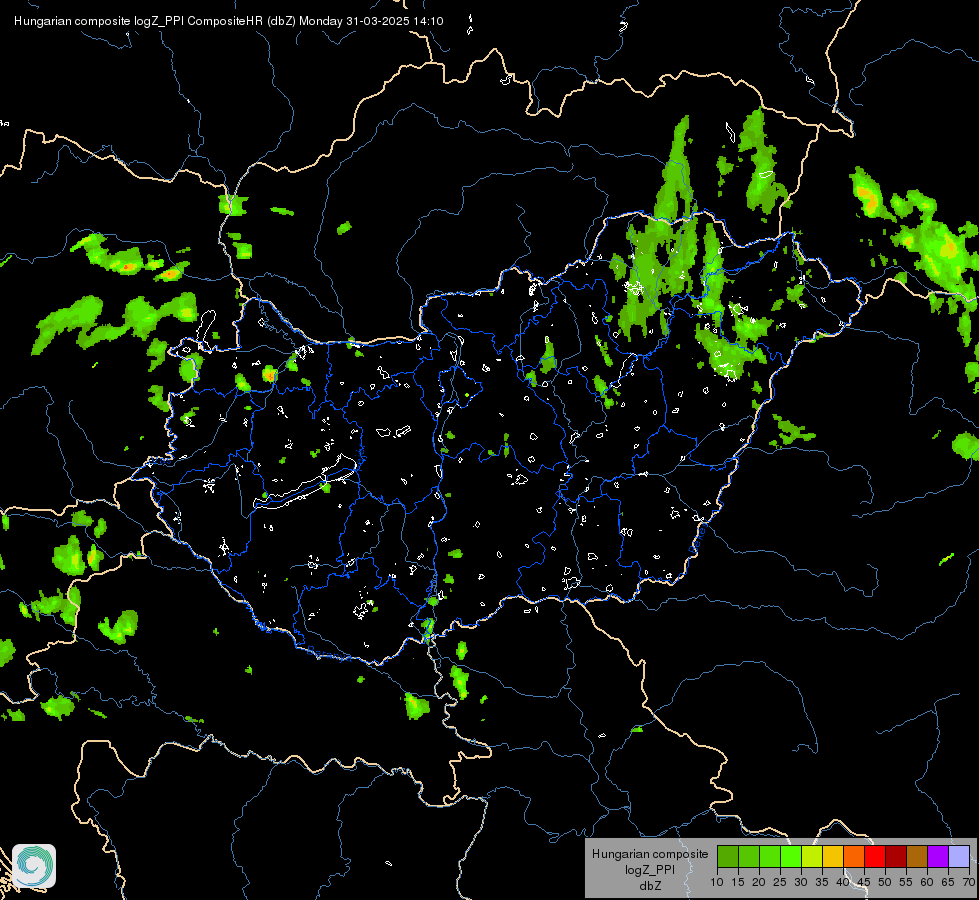This screenshot has width=979, height=900.
Task: Click the '70' legend scale value
Action: (969, 883)
